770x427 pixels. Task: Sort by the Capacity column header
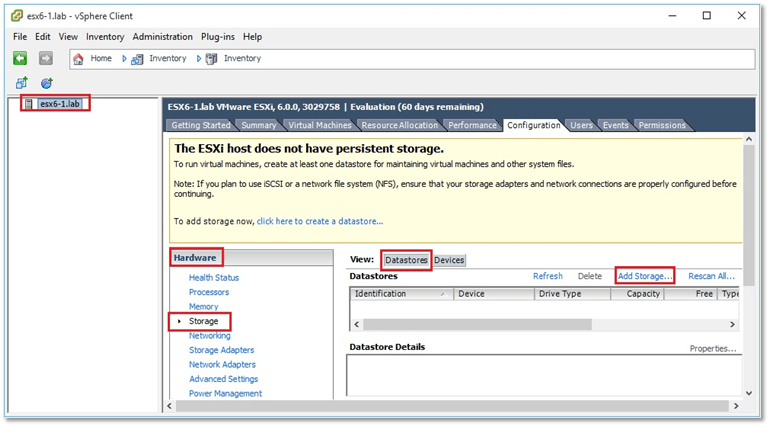pos(637,294)
